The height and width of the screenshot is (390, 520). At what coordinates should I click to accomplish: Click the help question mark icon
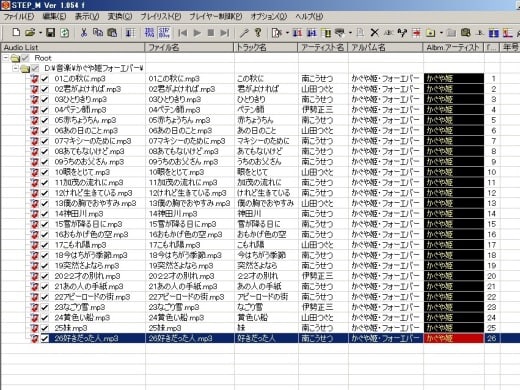pos(258,33)
